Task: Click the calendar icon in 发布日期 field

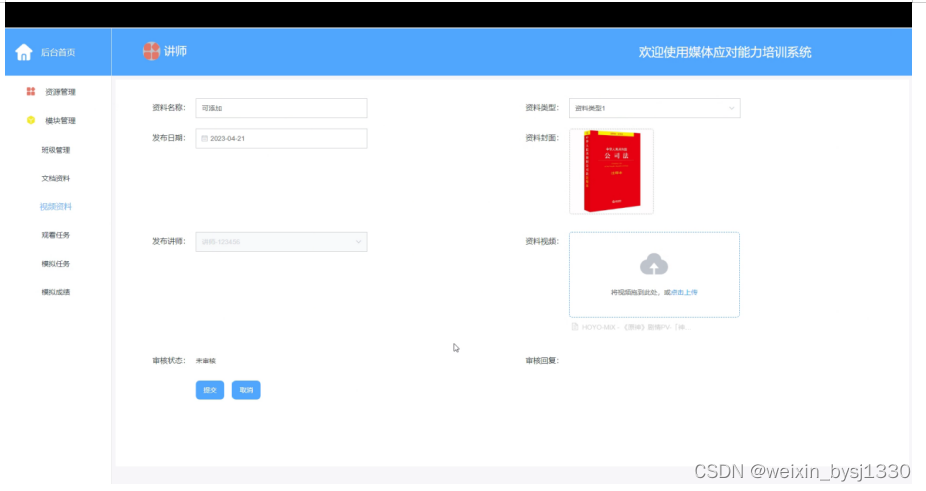Action: 204,138
